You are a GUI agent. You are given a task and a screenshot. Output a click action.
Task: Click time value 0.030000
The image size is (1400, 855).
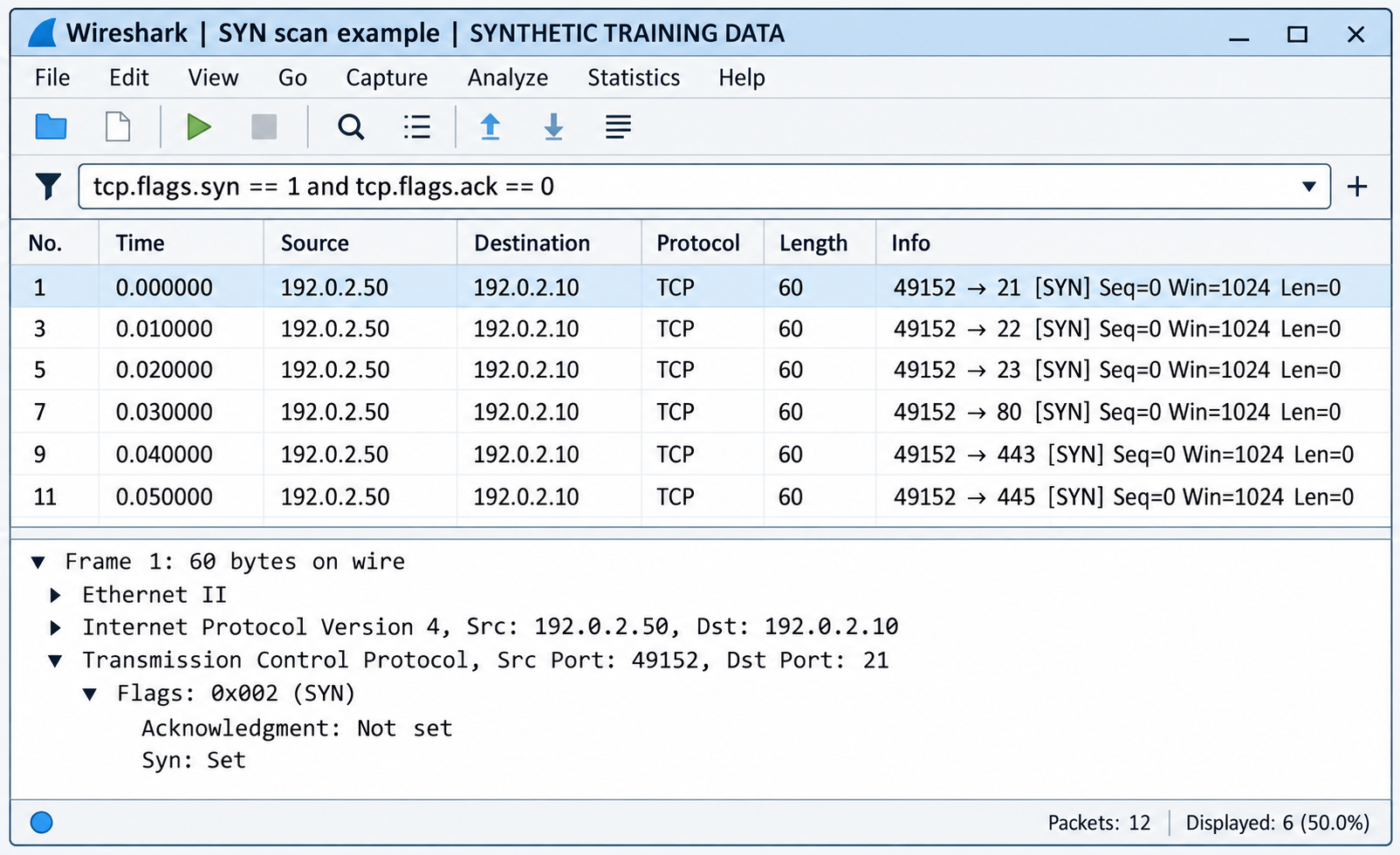(164, 412)
